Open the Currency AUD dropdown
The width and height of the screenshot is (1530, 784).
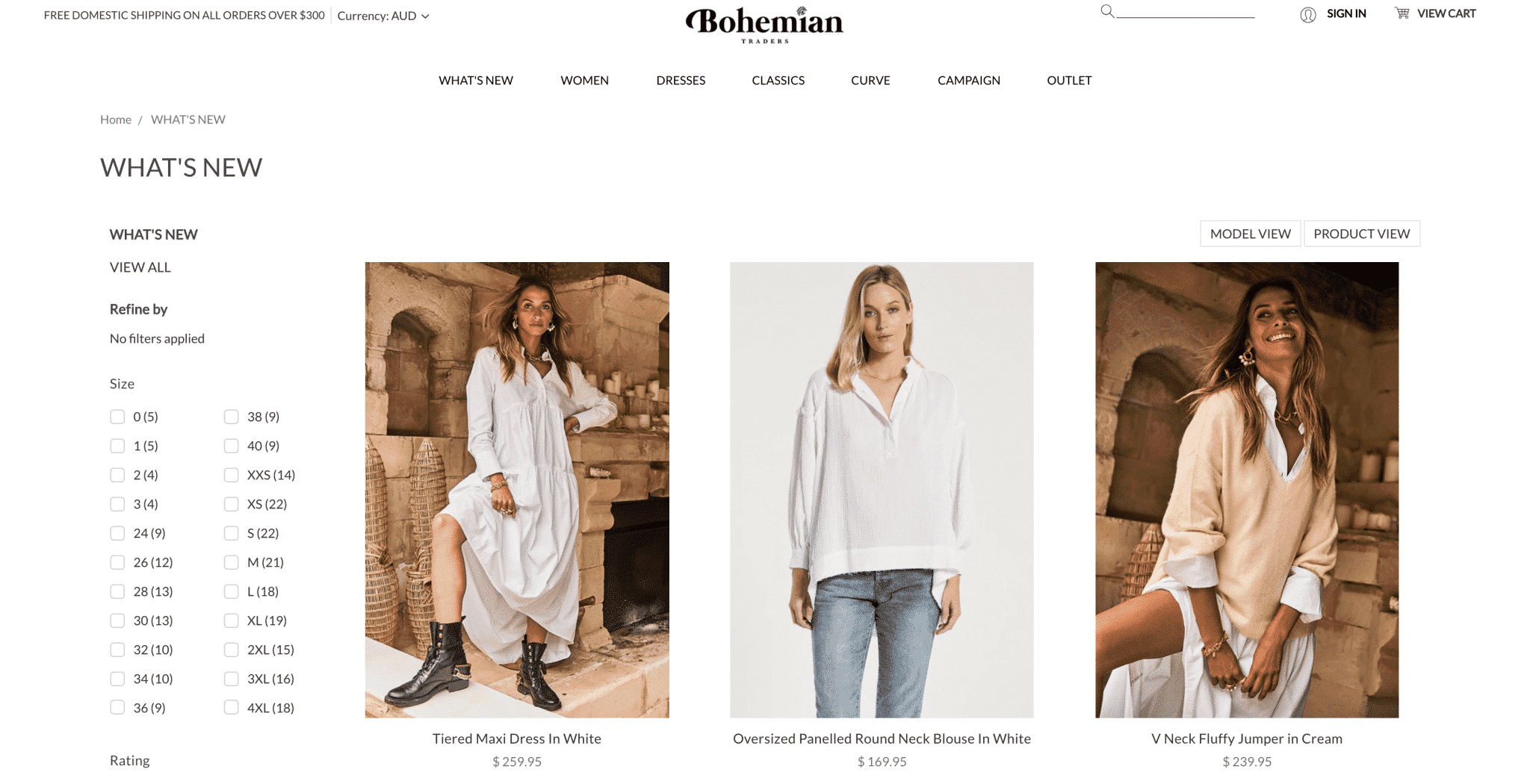click(x=383, y=16)
